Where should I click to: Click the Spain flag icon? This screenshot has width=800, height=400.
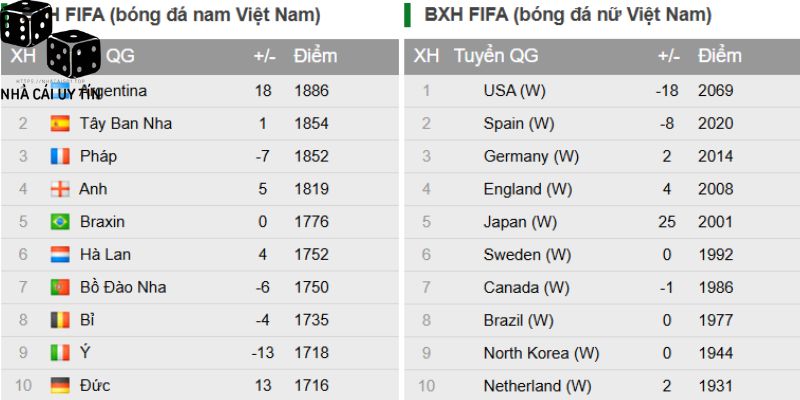pyautogui.click(x=60, y=124)
